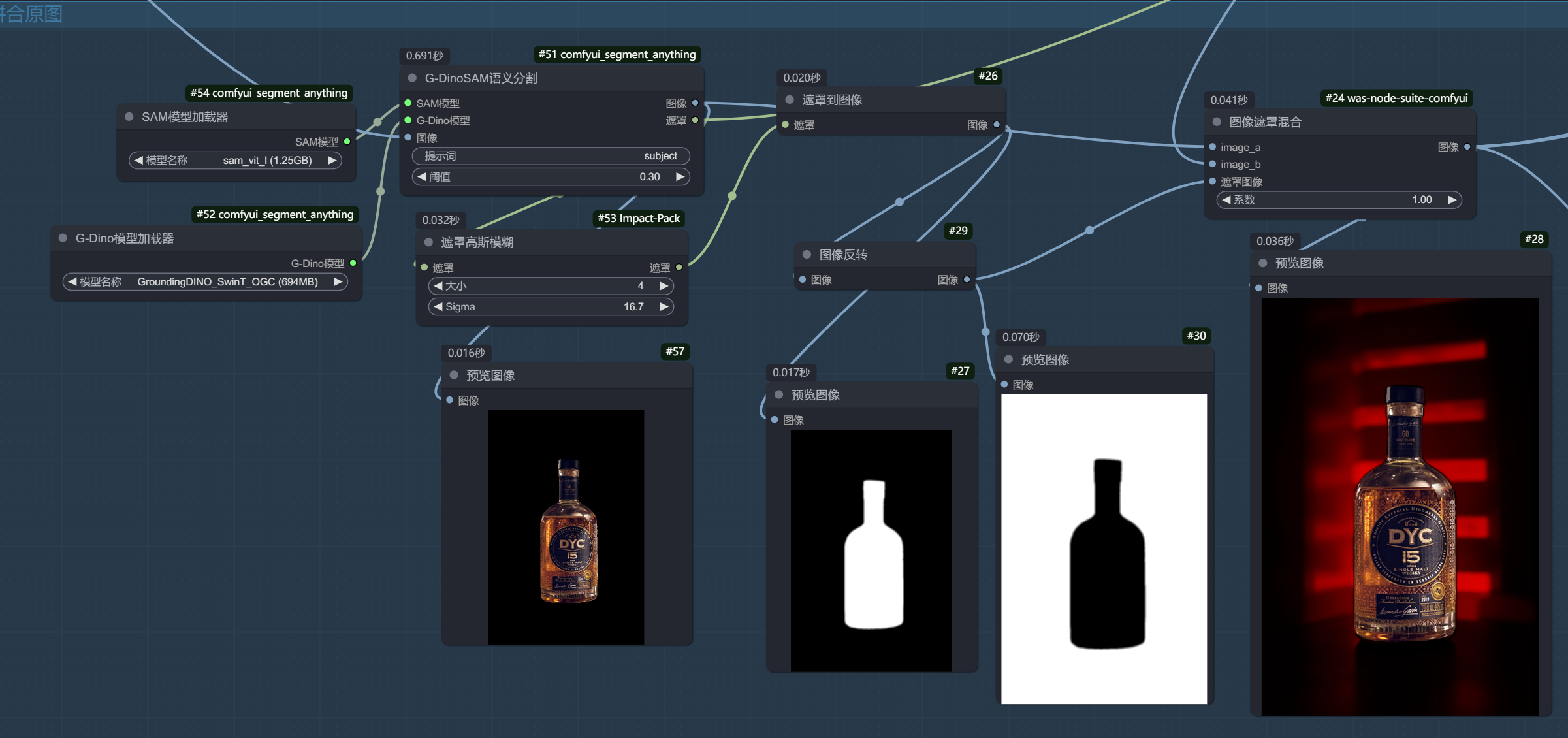
Task: Click the 遮罩 output port on 遮罩高斯模糊
Action: [x=679, y=268]
